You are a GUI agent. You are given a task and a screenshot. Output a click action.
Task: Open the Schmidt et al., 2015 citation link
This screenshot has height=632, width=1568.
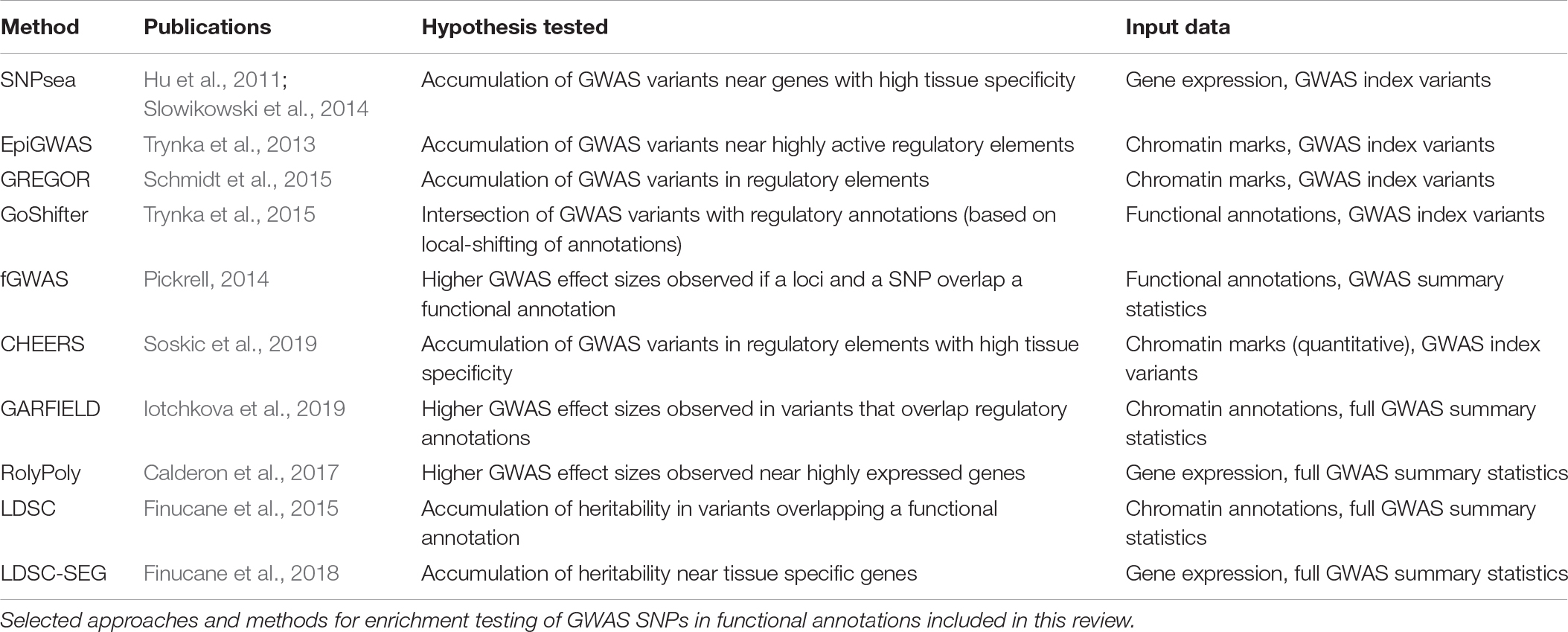[237, 179]
